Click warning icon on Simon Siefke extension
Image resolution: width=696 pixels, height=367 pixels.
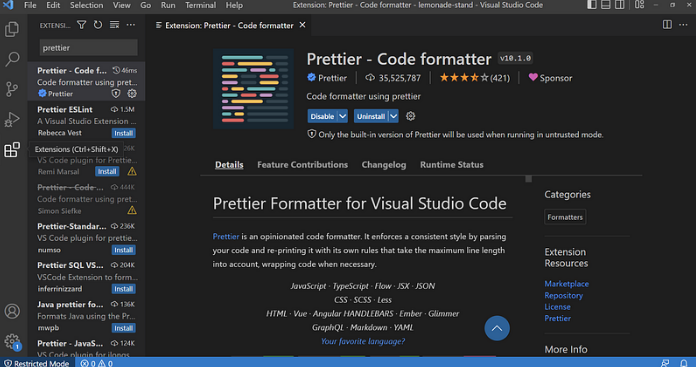[x=132, y=210]
